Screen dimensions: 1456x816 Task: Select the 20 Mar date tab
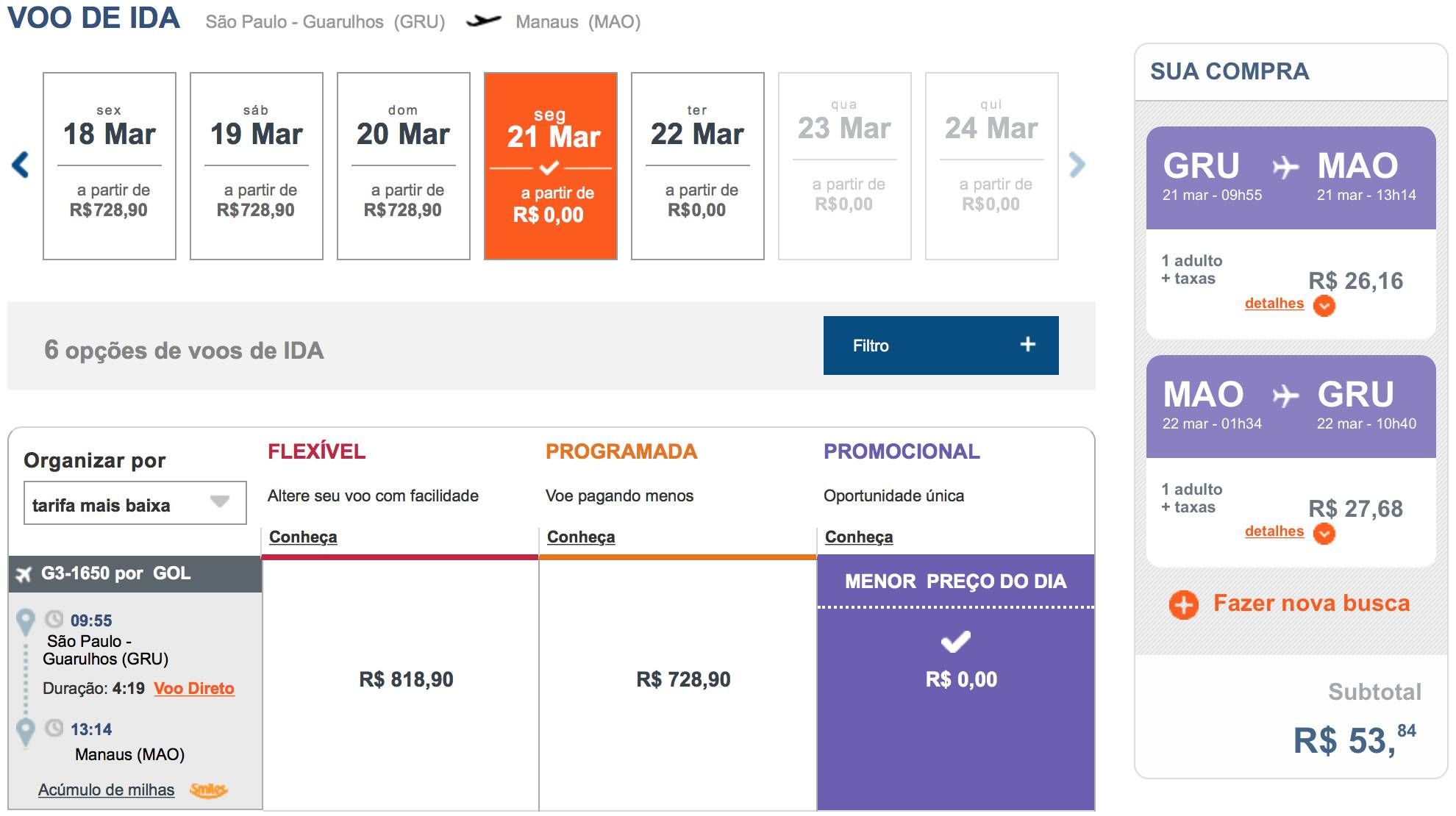click(x=404, y=166)
